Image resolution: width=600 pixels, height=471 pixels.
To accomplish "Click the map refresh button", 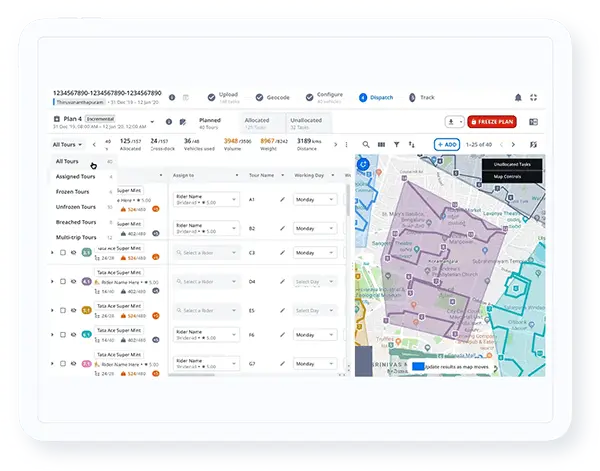I will tap(363, 165).
